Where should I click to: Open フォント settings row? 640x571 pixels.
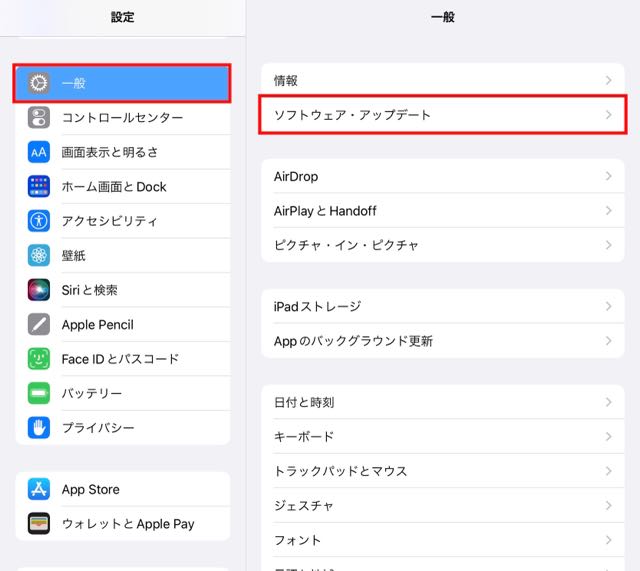(443, 540)
